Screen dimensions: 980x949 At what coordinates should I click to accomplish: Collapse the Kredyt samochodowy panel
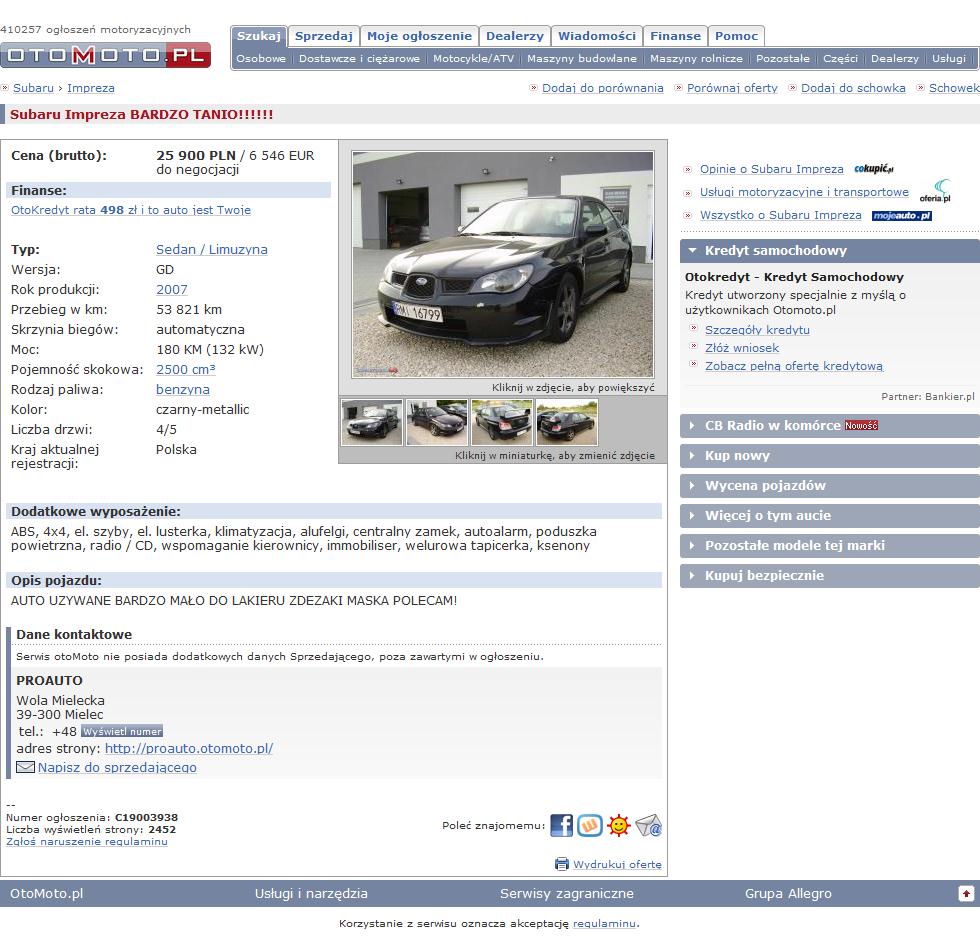click(x=829, y=251)
